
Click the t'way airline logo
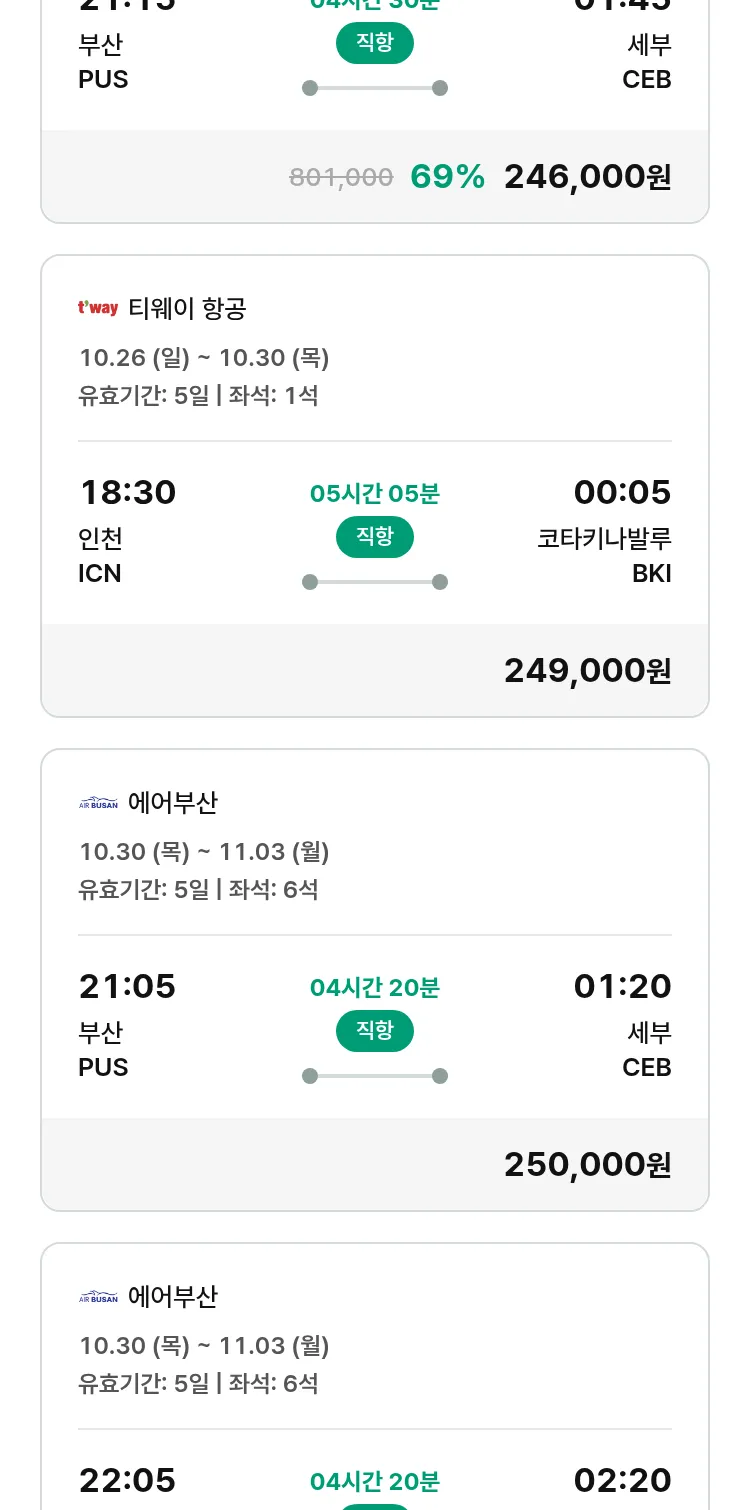point(98,308)
